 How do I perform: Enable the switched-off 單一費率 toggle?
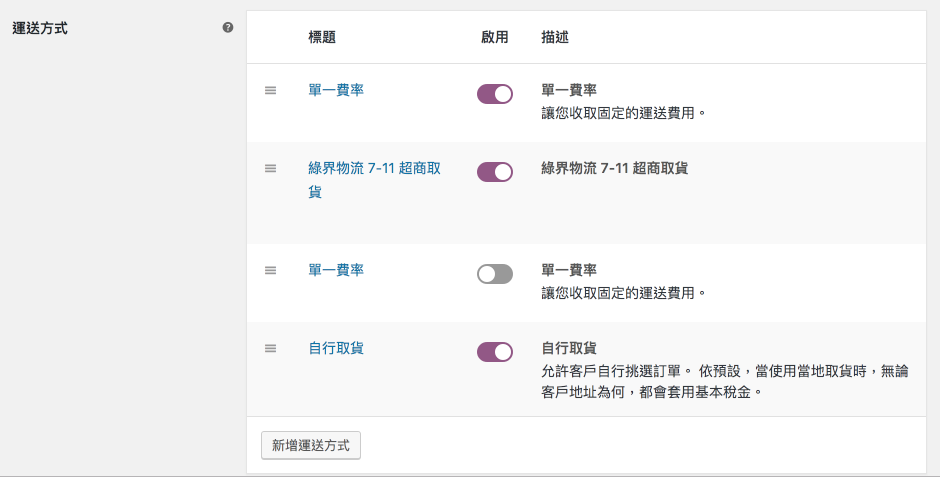[x=495, y=274]
